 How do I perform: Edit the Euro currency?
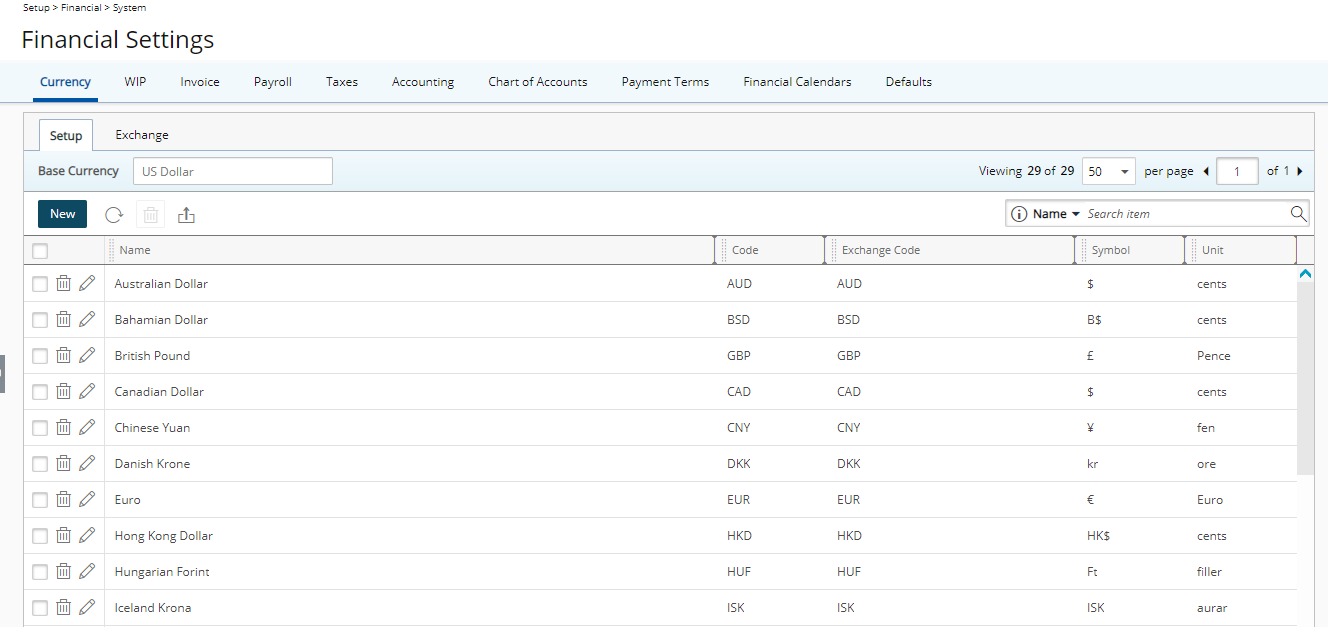(87, 500)
